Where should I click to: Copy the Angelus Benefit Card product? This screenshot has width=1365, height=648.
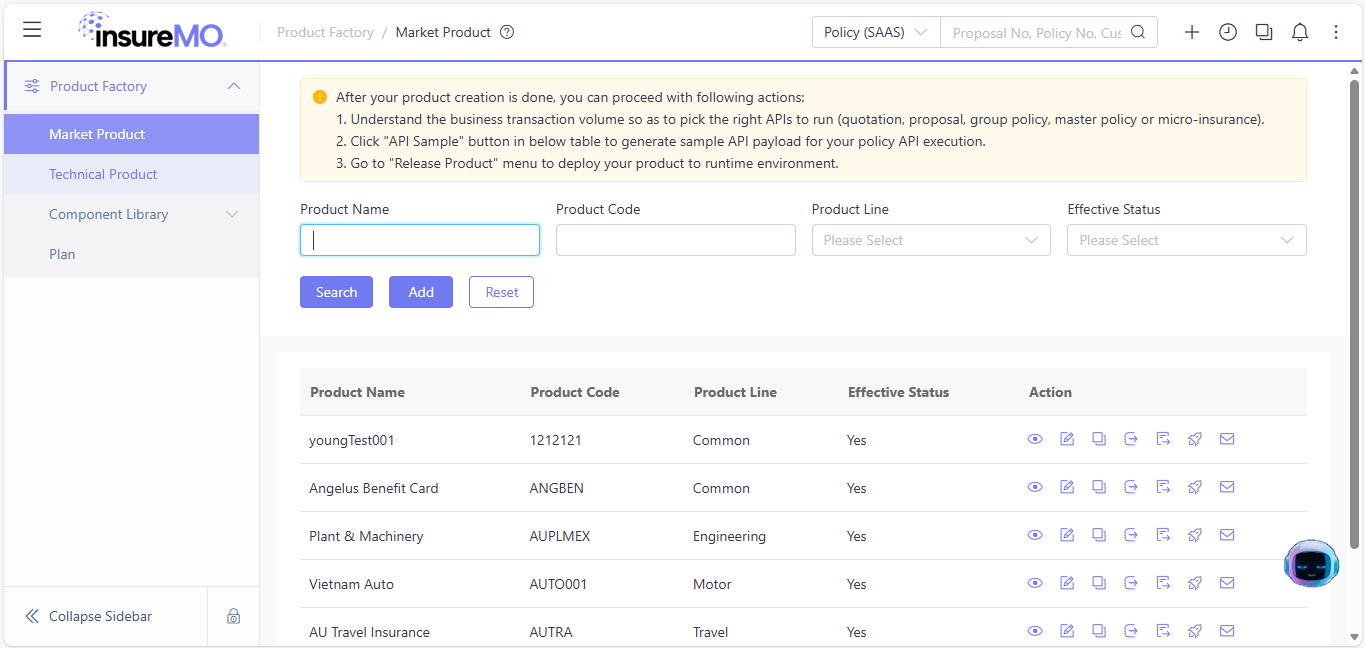click(1099, 487)
